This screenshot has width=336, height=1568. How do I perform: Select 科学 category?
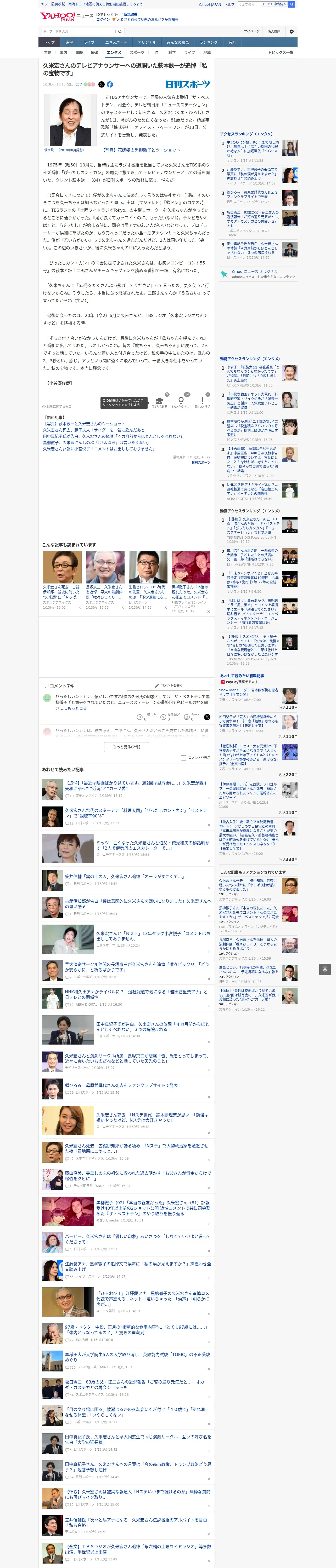coord(172,52)
